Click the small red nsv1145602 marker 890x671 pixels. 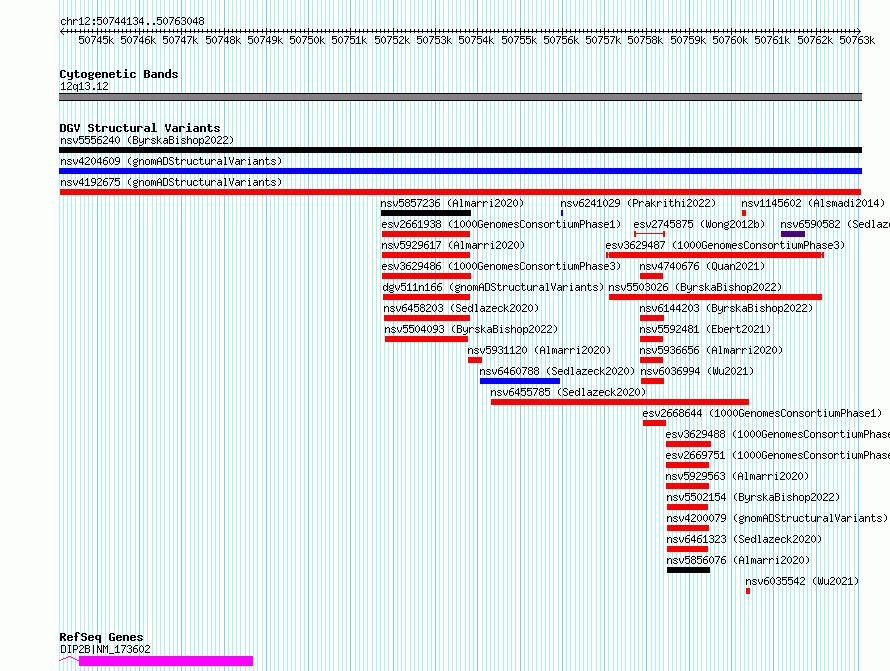click(744, 213)
